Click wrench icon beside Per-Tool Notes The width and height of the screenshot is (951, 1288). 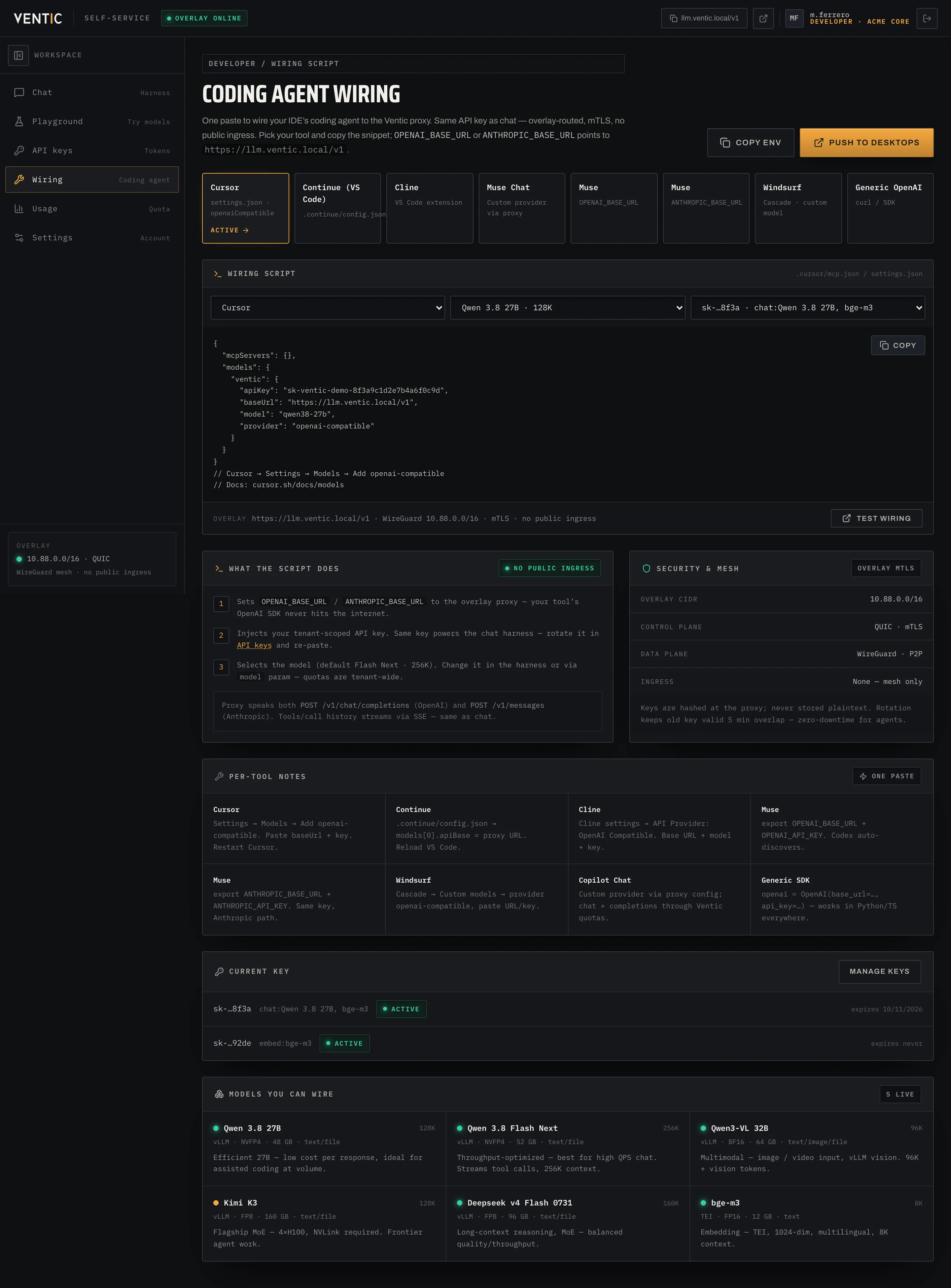coord(219,776)
